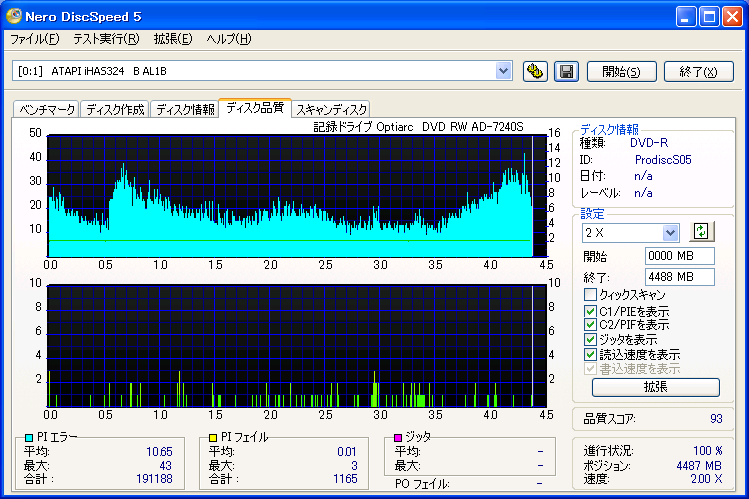Open the ヘルプ(H) menu
Image resolution: width=749 pixels, height=499 pixels.
coord(229,39)
